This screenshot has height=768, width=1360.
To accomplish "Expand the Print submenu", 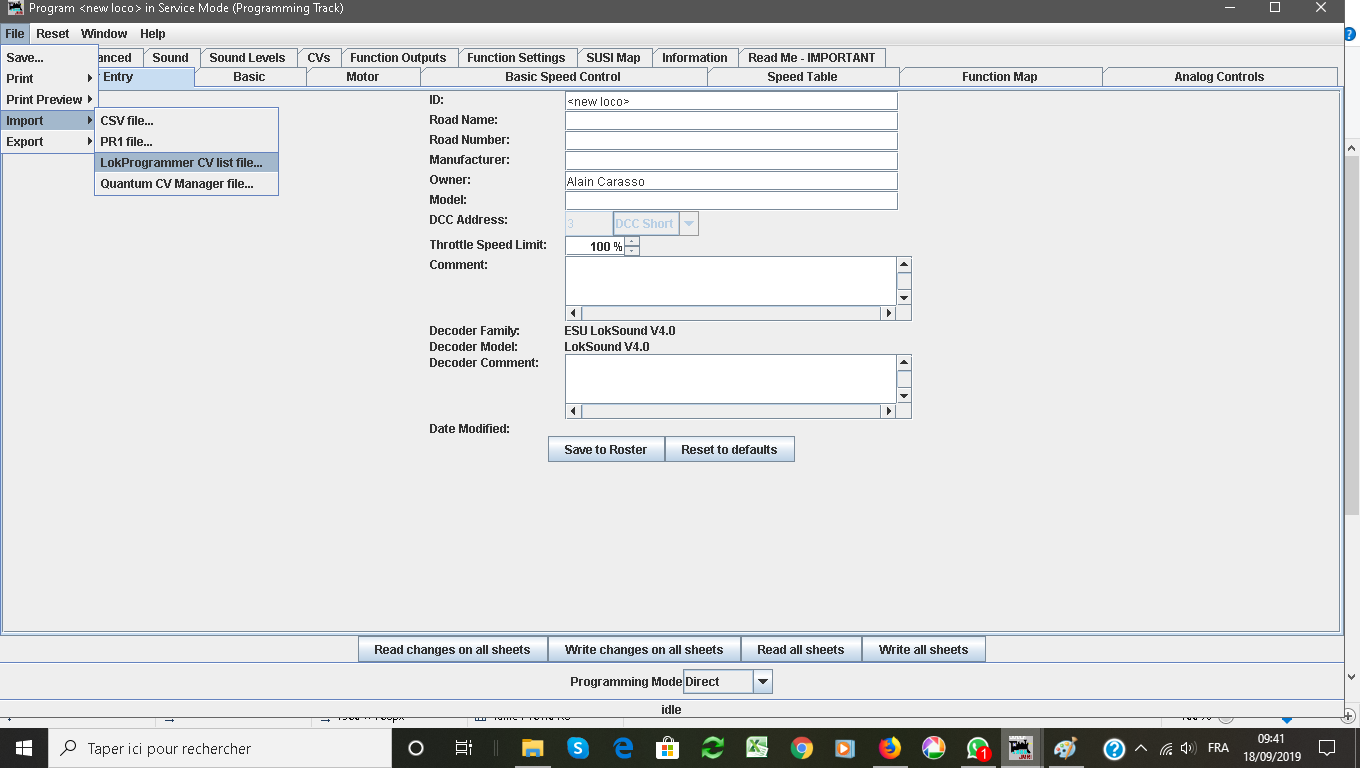I will 49,78.
